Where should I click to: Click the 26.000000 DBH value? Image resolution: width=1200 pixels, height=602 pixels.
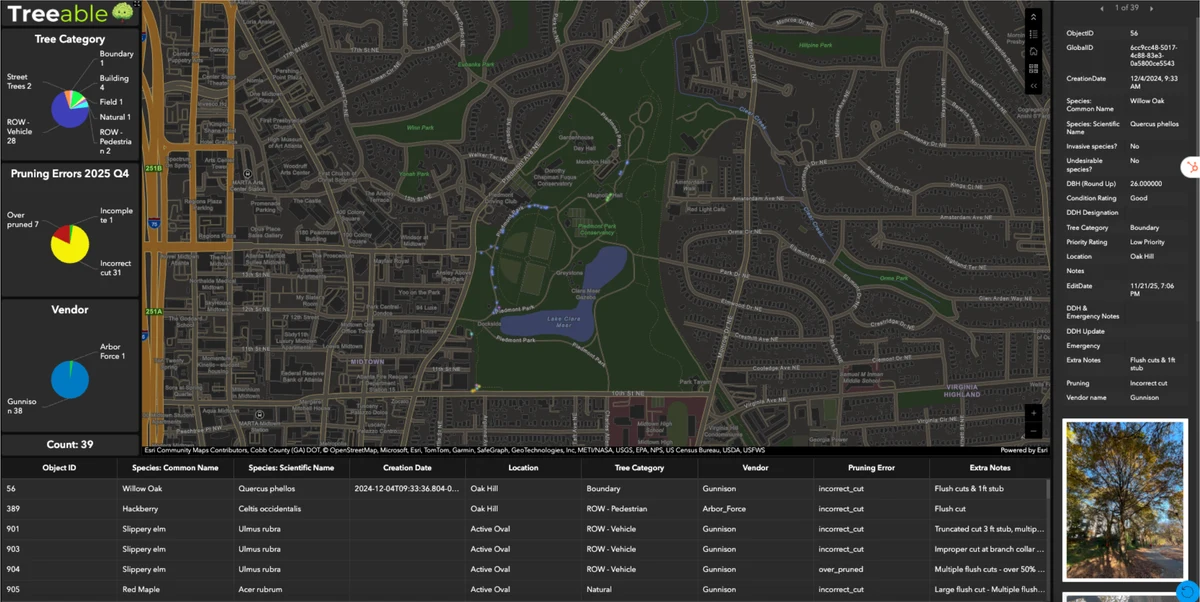pyautogui.click(x=1147, y=184)
